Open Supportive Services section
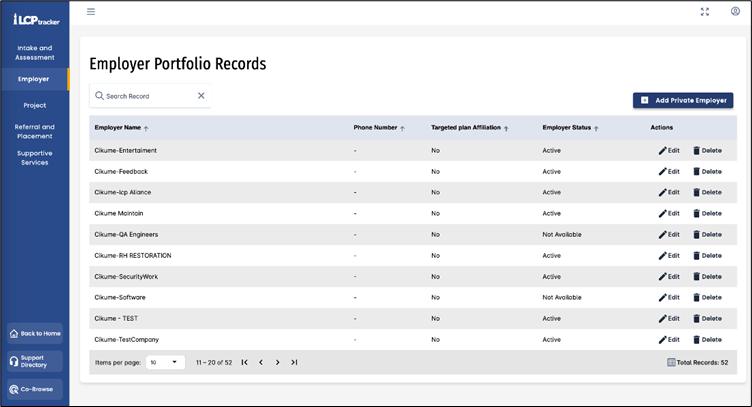 tap(35, 158)
